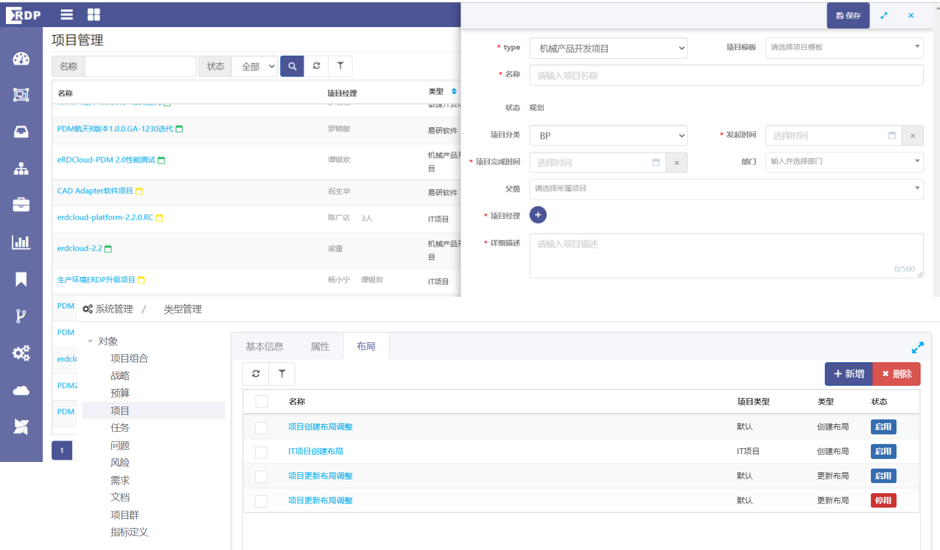Click the bar chart reports sidebar icon
Viewport: 940px width, 550px height.
(21, 242)
